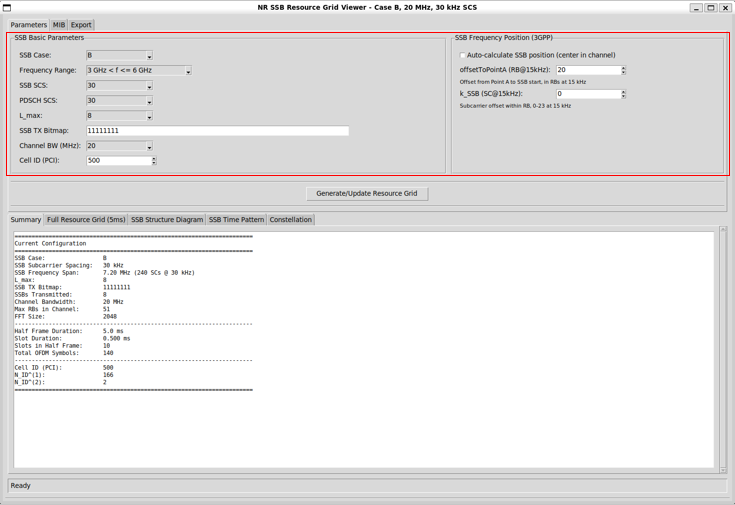This screenshot has height=505, width=735.
Task: Open the SSB Time Pattern tab
Action: point(236,219)
